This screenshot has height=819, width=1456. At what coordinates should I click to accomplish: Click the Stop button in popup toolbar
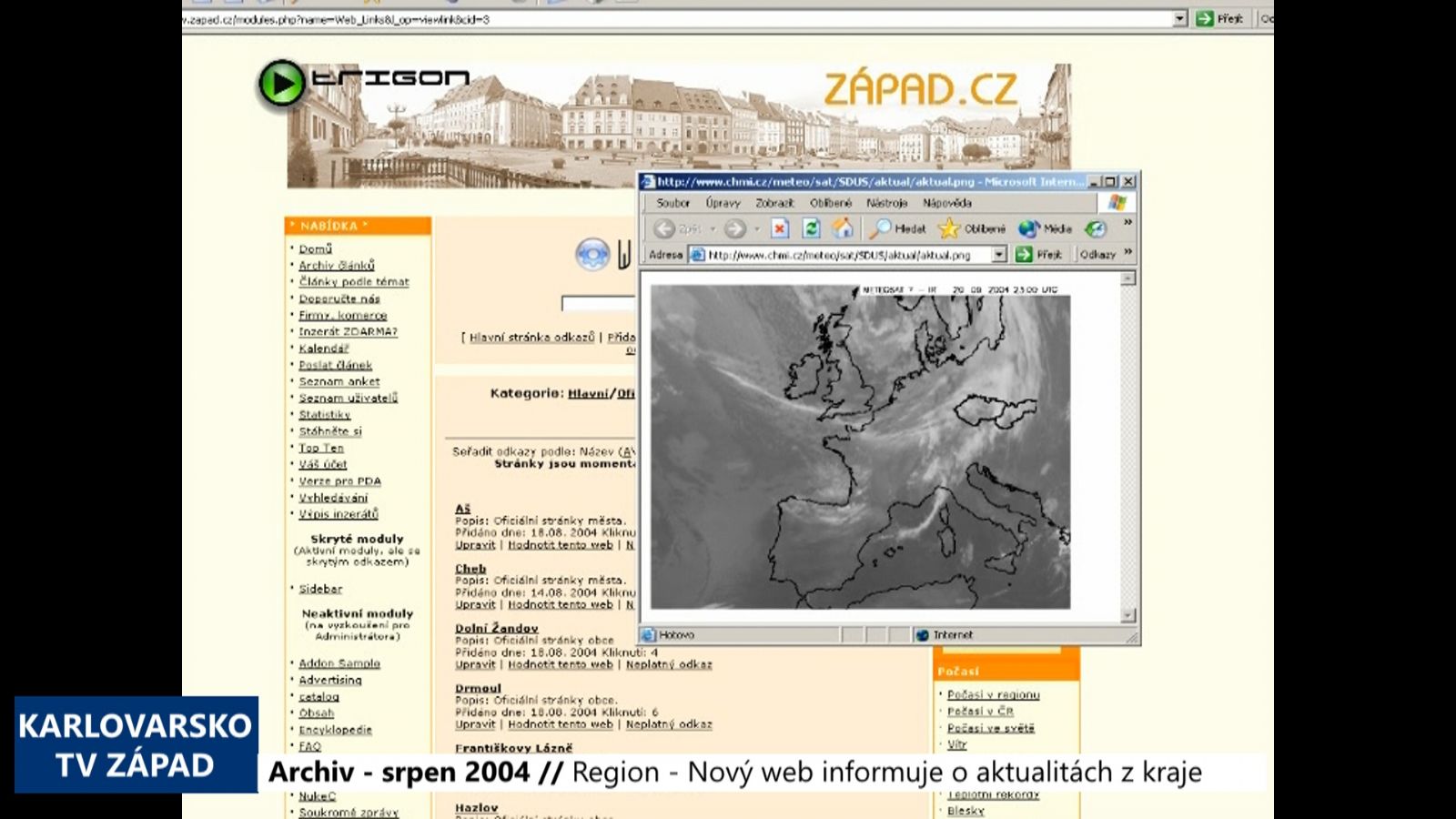point(780,228)
